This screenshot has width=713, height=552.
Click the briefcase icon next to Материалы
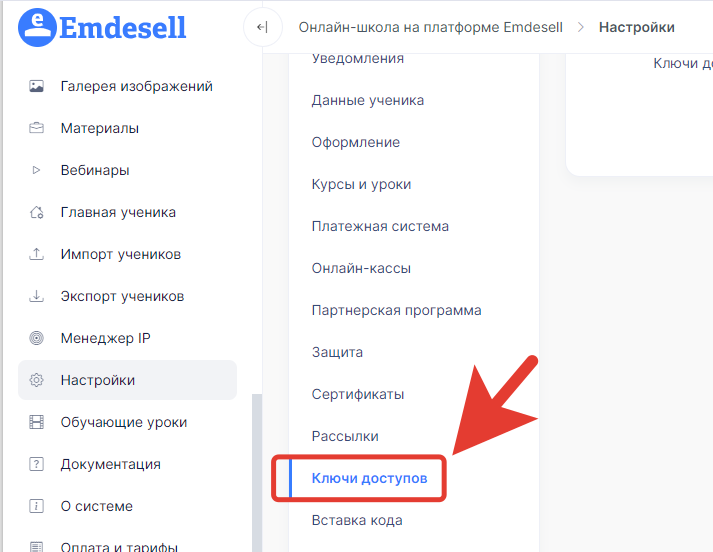tap(36, 128)
